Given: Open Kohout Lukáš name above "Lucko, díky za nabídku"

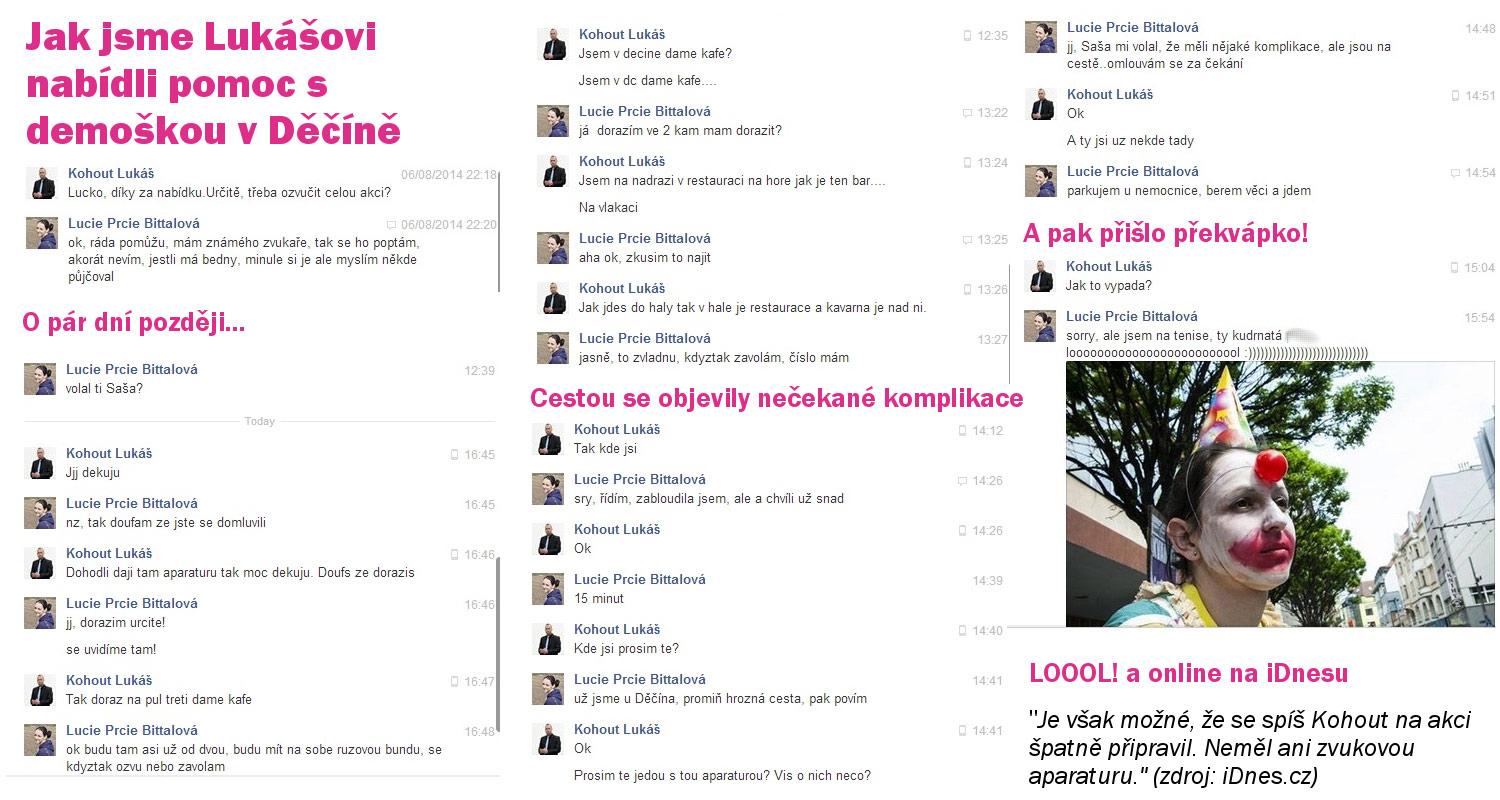Looking at the screenshot, I should 111,174.
